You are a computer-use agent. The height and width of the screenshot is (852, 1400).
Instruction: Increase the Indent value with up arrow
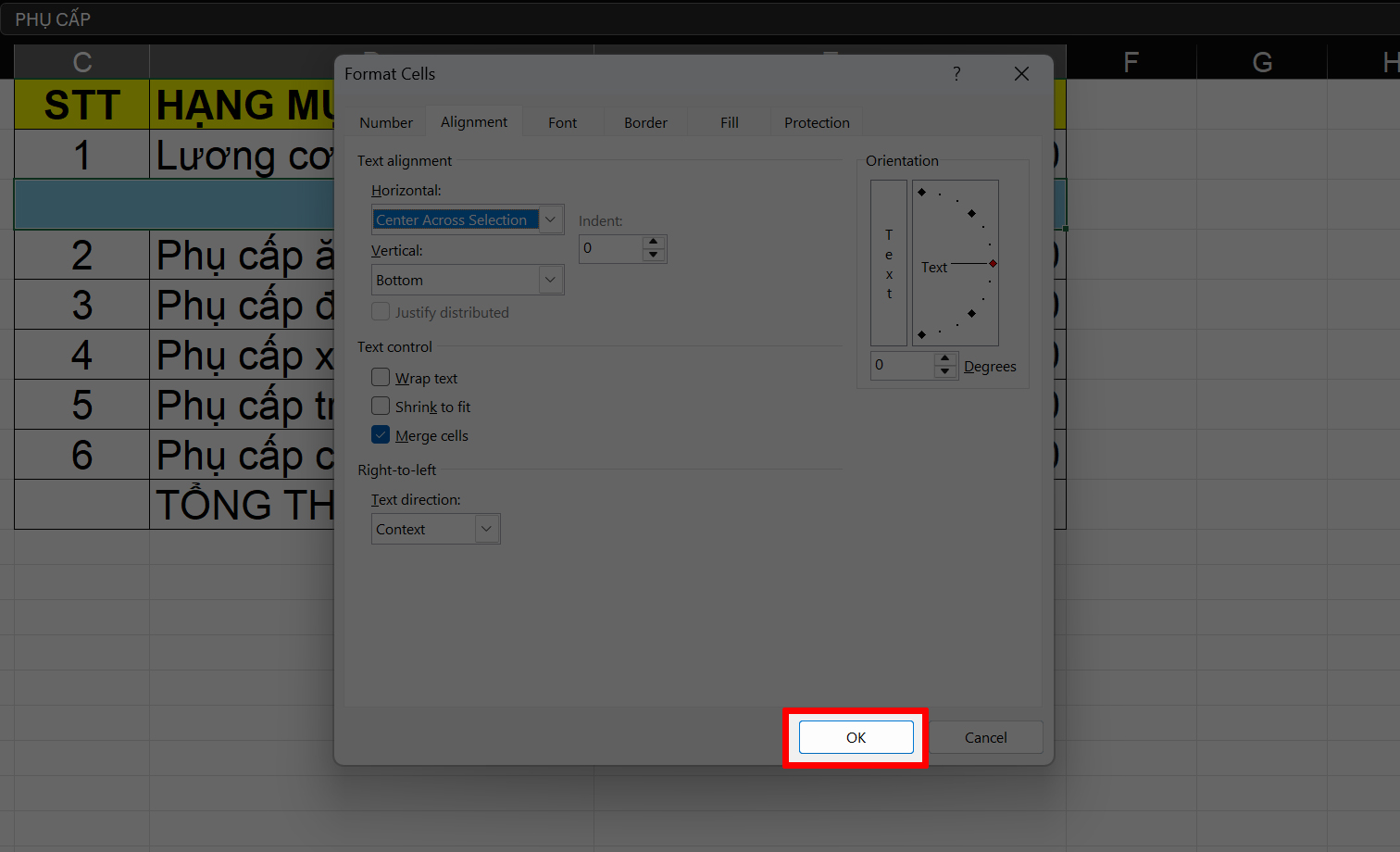654,243
